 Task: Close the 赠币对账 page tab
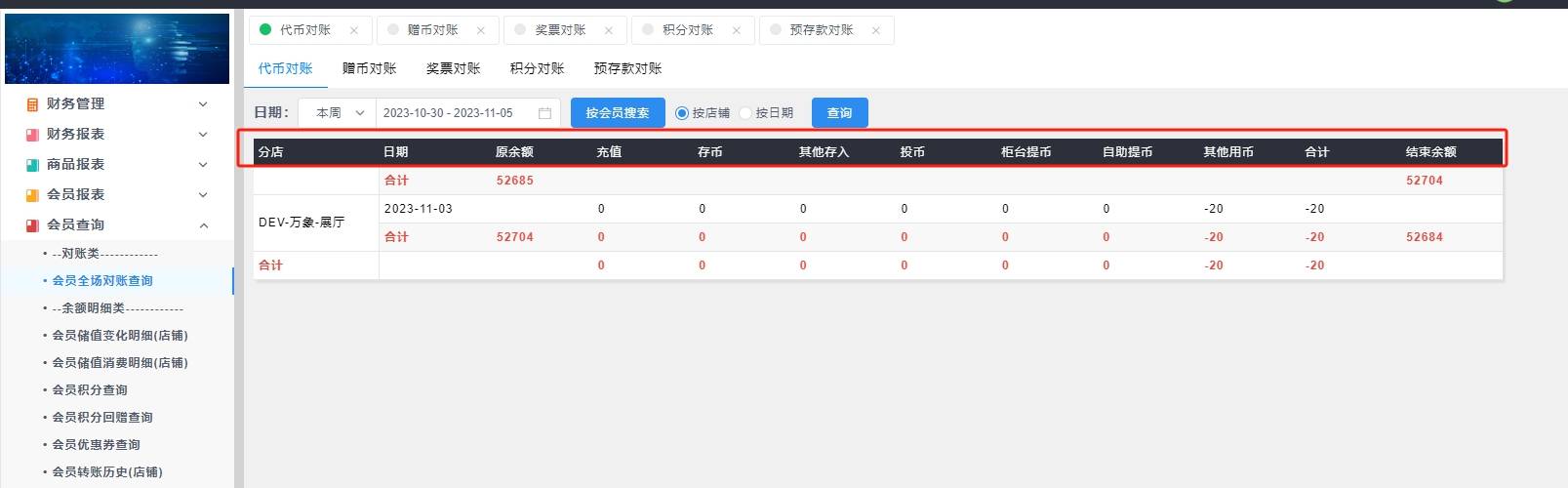[x=481, y=30]
